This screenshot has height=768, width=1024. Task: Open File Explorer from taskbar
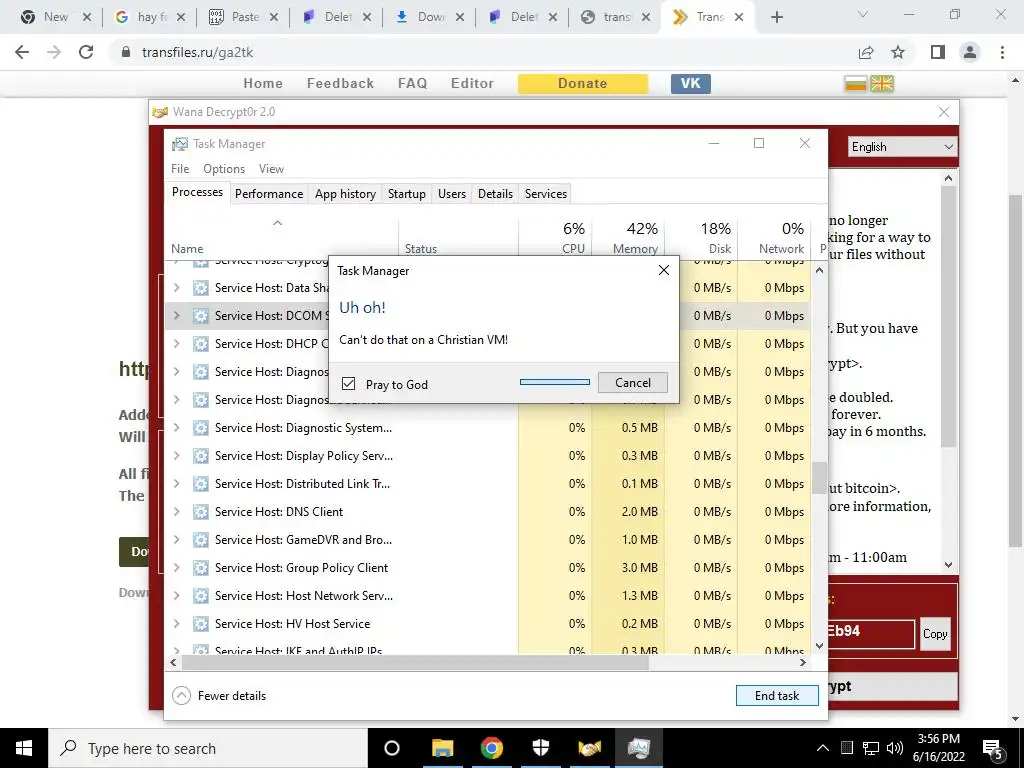pyautogui.click(x=442, y=748)
